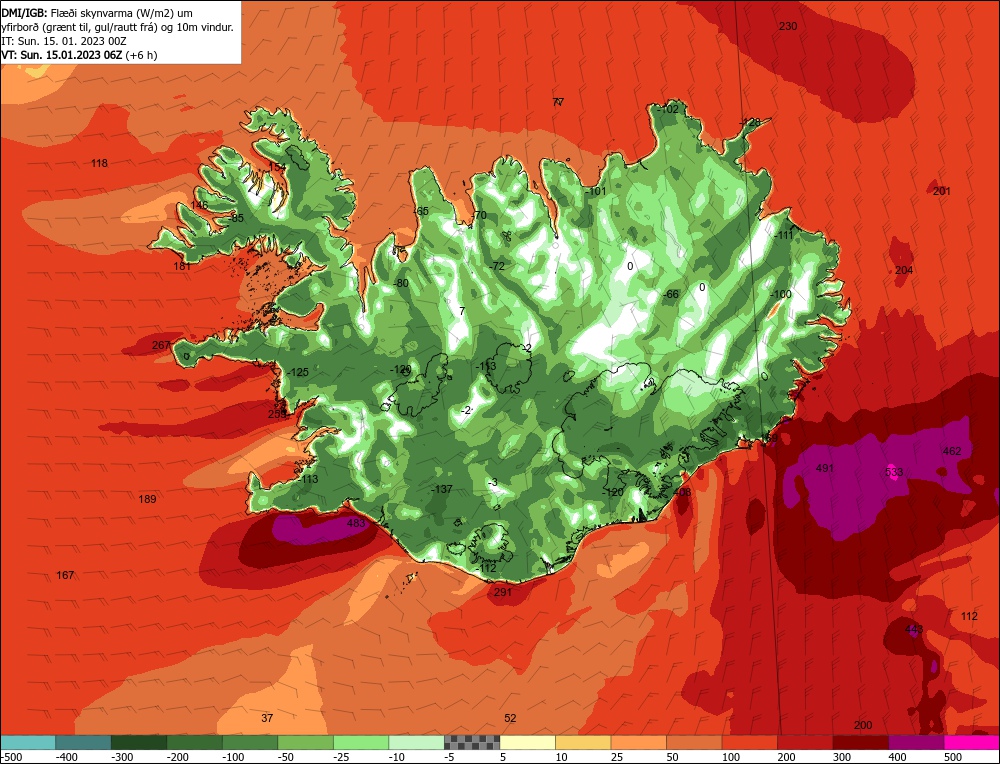This screenshot has height=764, width=1000.
Task: Click the red 100 to 200 legend swatch
Action: [x=749, y=742]
